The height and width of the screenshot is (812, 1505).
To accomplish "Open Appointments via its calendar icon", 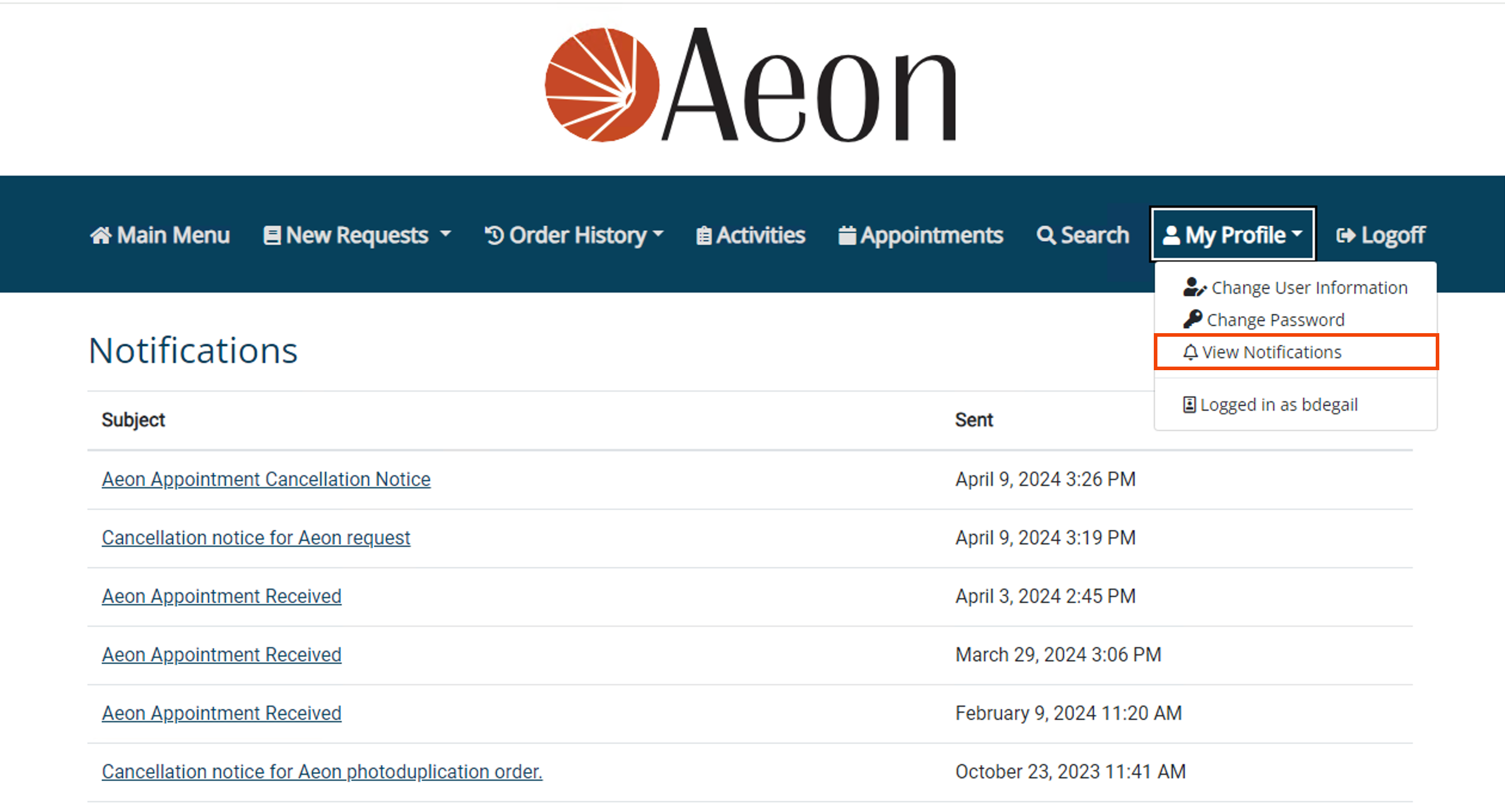I will pos(847,235).
